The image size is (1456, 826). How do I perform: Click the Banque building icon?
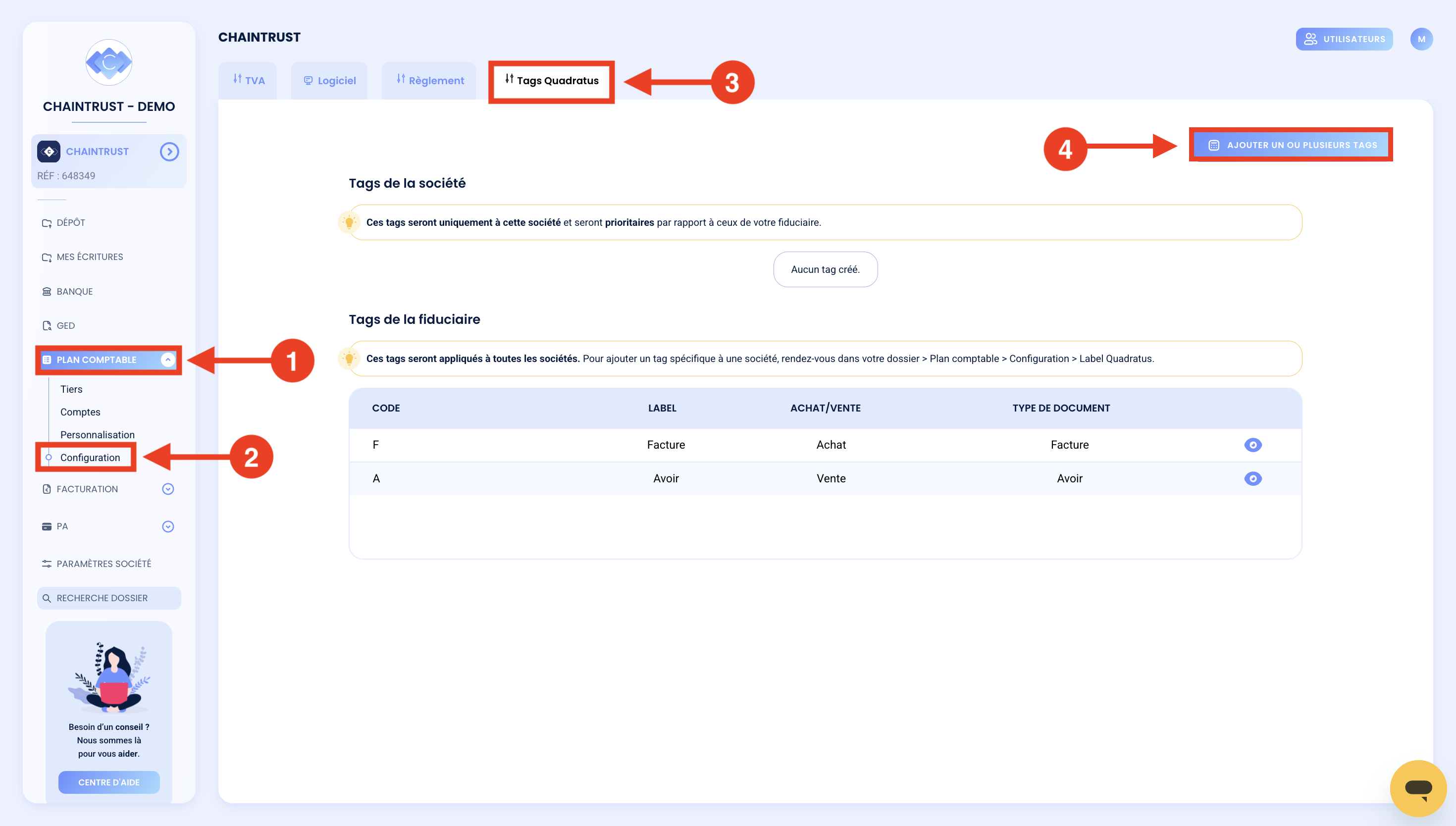click(47, 292)
